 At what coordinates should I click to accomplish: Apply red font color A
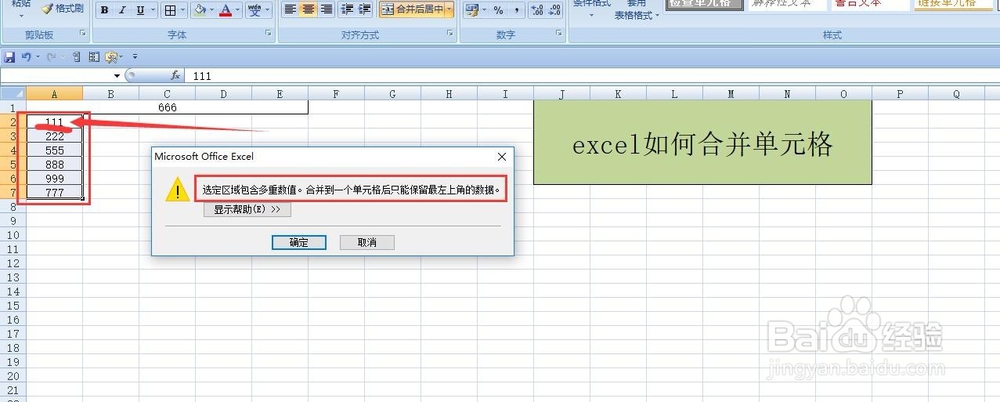tap(225, 10)
